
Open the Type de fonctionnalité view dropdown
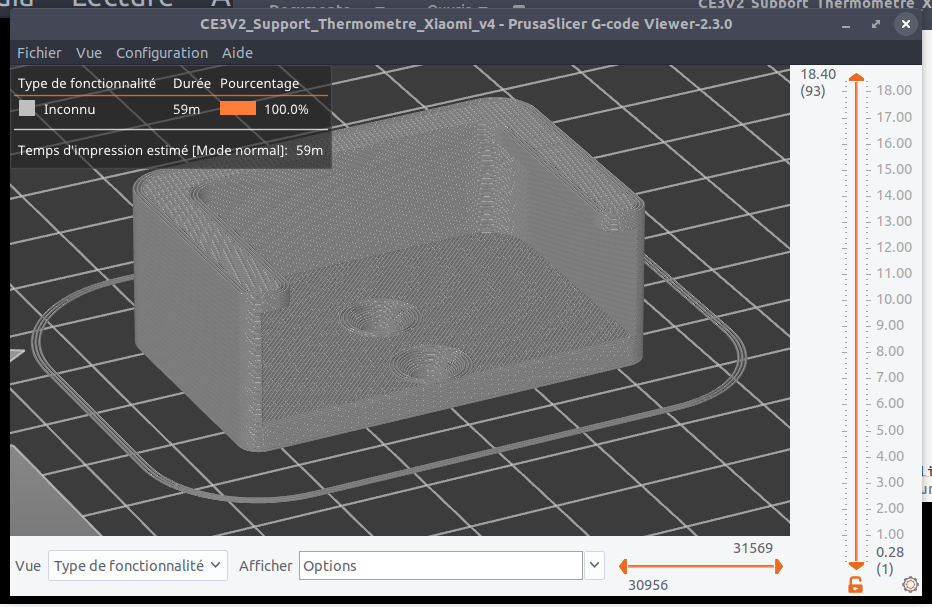tap(137, 565)
